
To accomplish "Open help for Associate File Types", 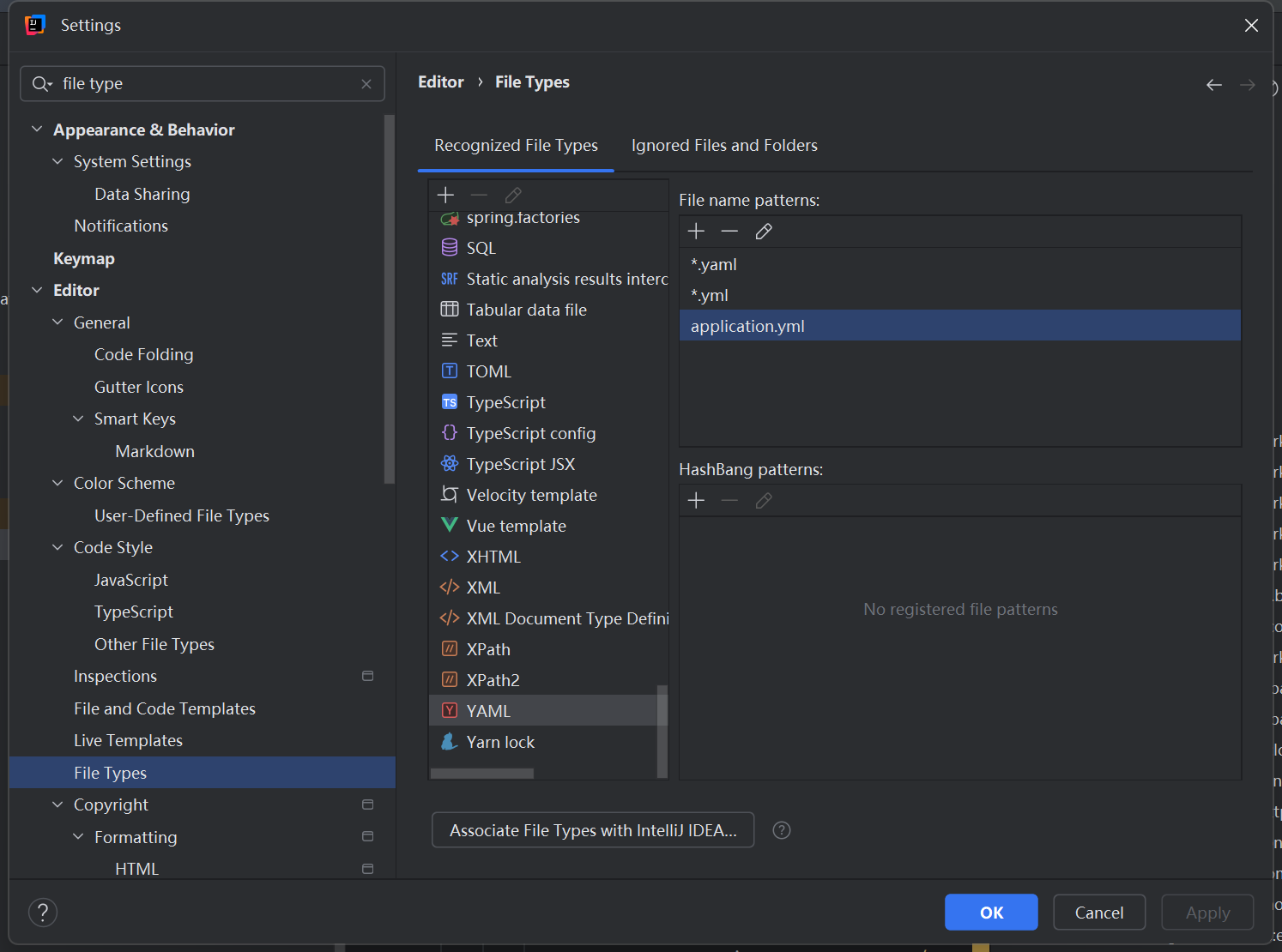I will [781, 830].
